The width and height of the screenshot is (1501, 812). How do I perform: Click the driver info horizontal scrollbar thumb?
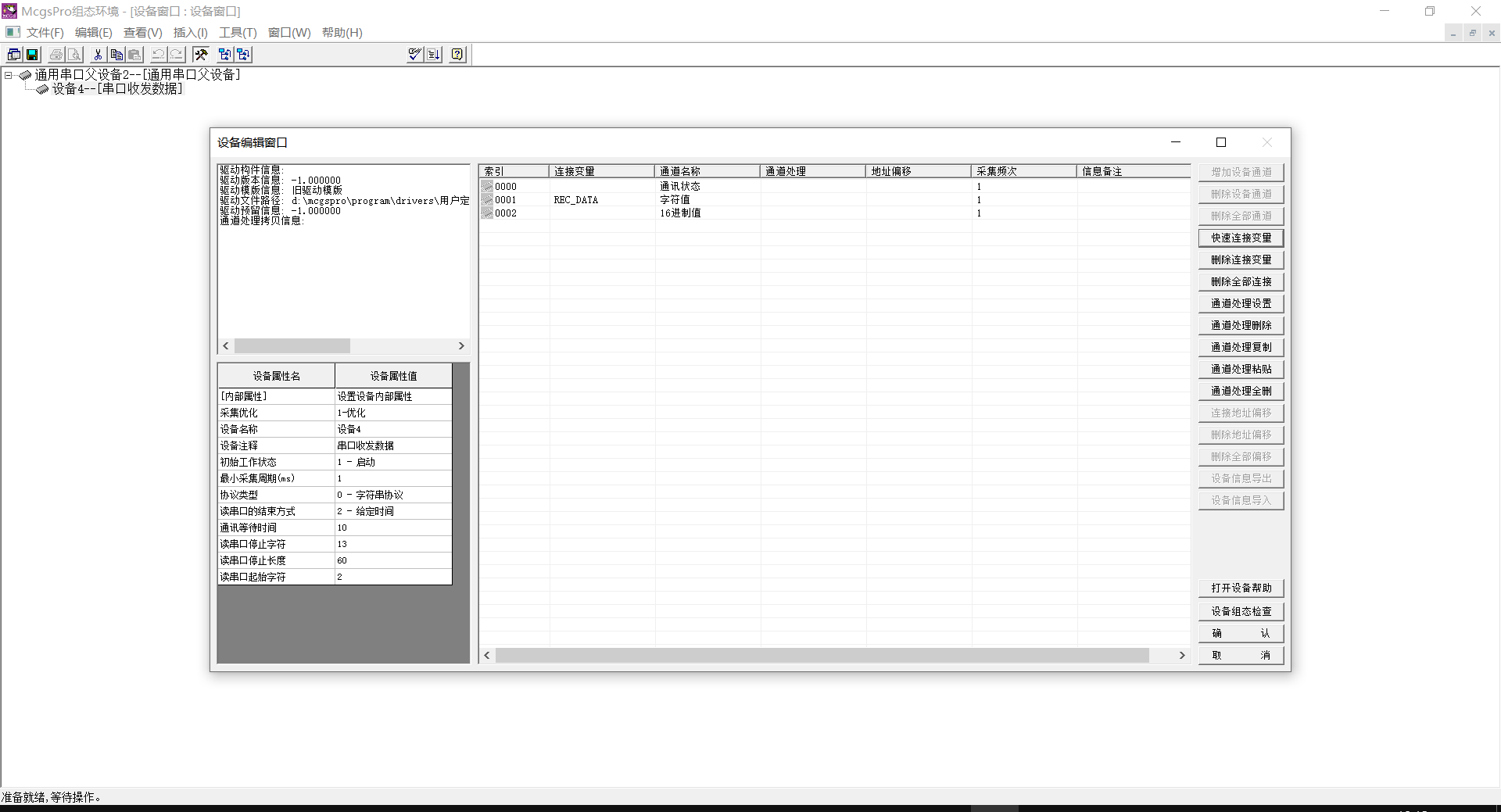click(292, 345)
